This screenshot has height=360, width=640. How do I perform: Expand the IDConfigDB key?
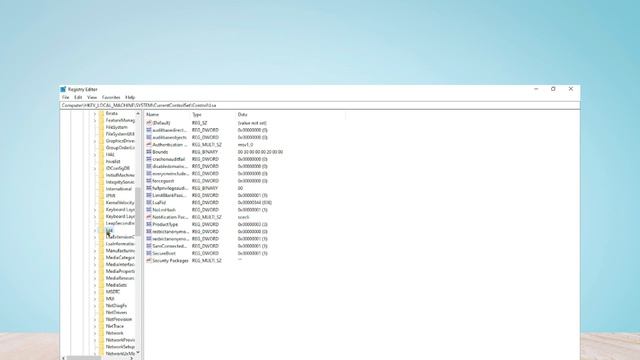point(95,169)
